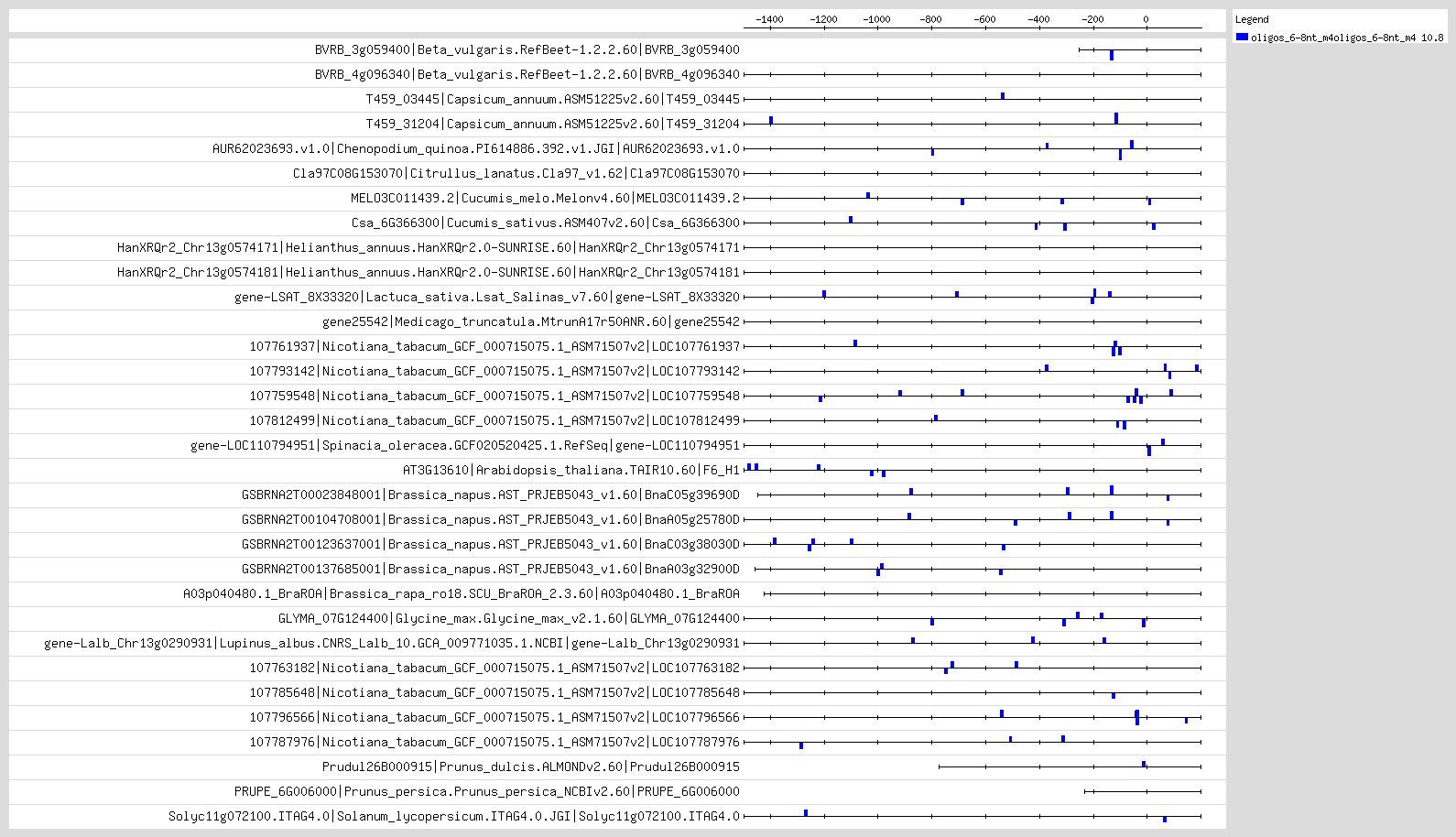This screenshot has width=1456, height=837.
Task: Select the gene-Lalb_Chr13g0290931 Lupinus_albus label
Action: click(392, 643)
